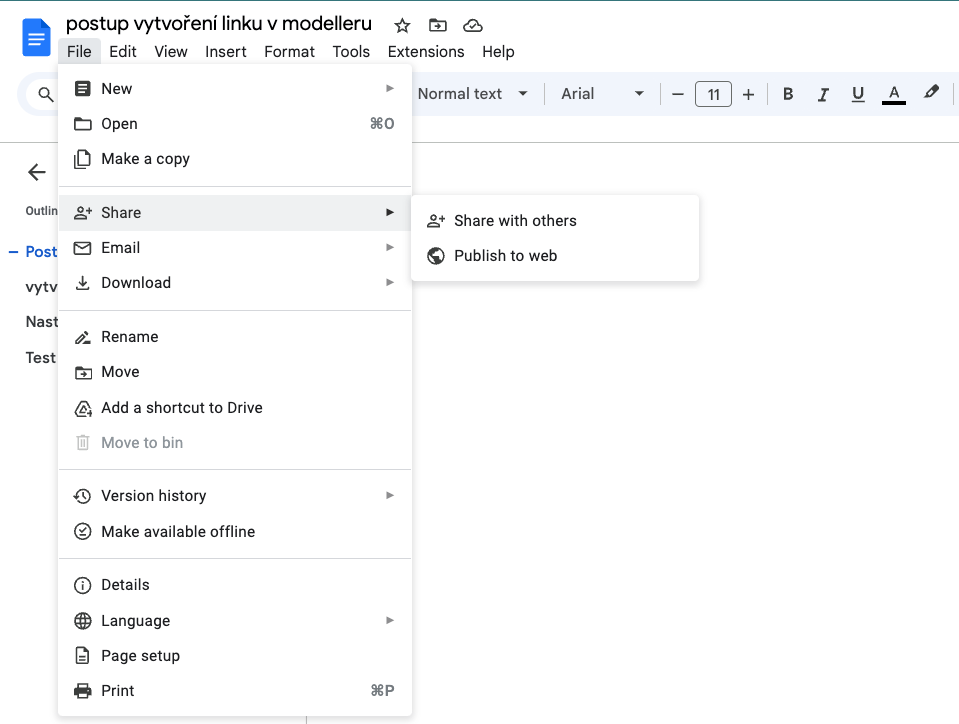The height and width of the screenshot is (724, 959).
Task: Increase the font size with plus button
Action: pos(748,94)
